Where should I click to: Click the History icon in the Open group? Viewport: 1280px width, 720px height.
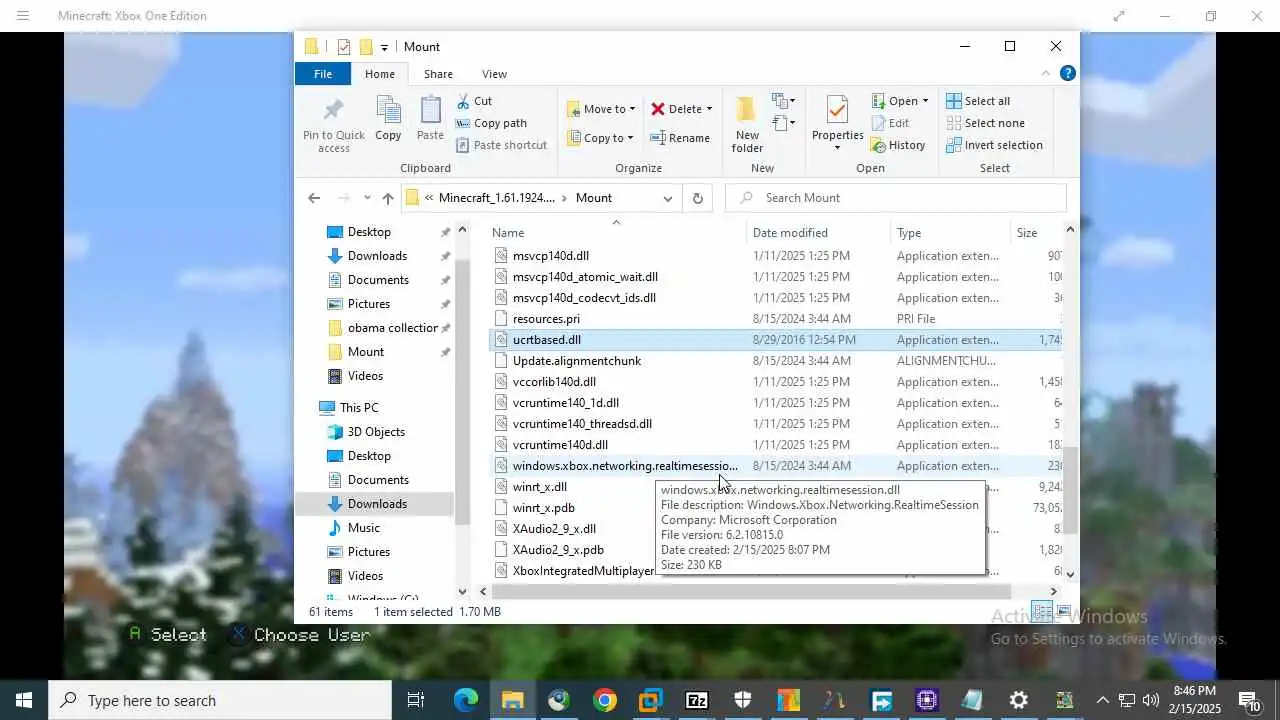click(x=878, y=145)
